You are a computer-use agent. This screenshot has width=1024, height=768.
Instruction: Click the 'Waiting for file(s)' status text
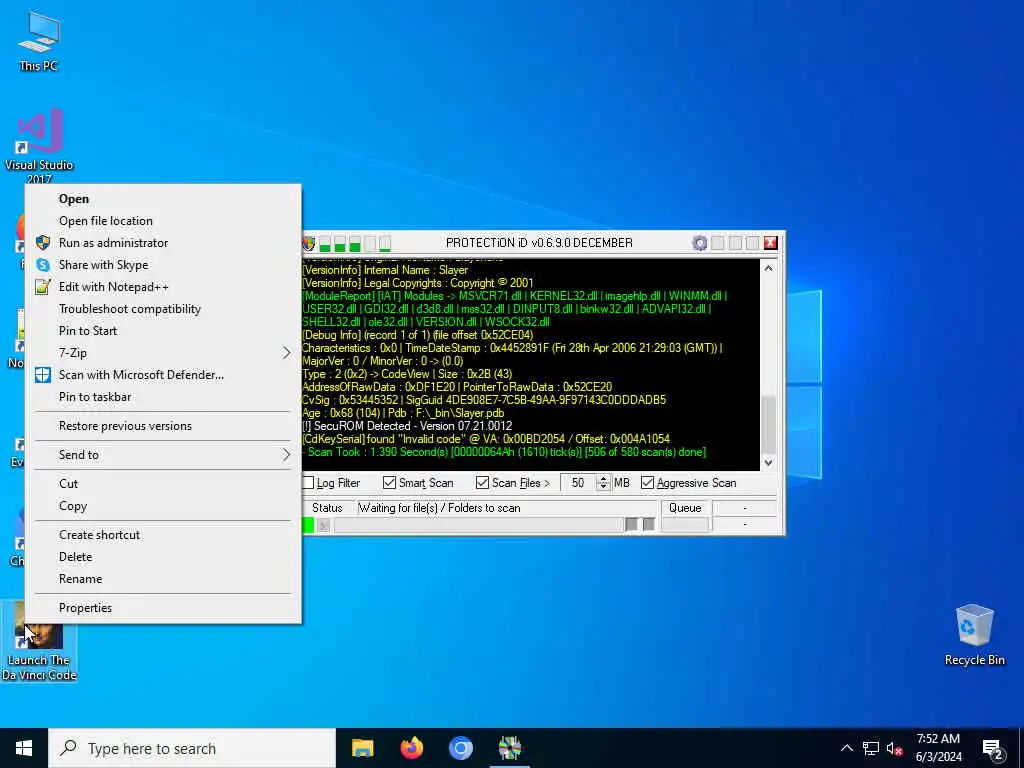coord(440,508)
